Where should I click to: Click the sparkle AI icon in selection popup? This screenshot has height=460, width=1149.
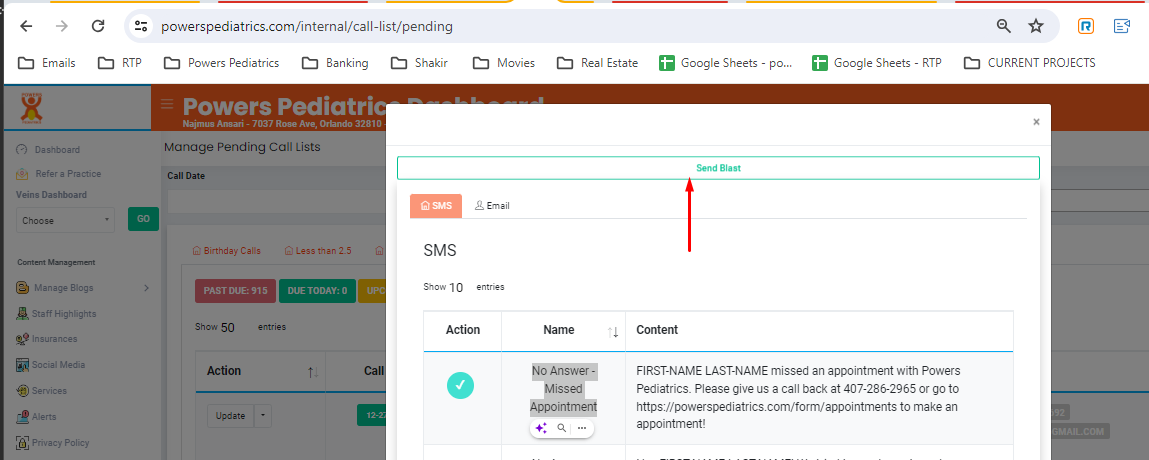click(x=541, y=428)
